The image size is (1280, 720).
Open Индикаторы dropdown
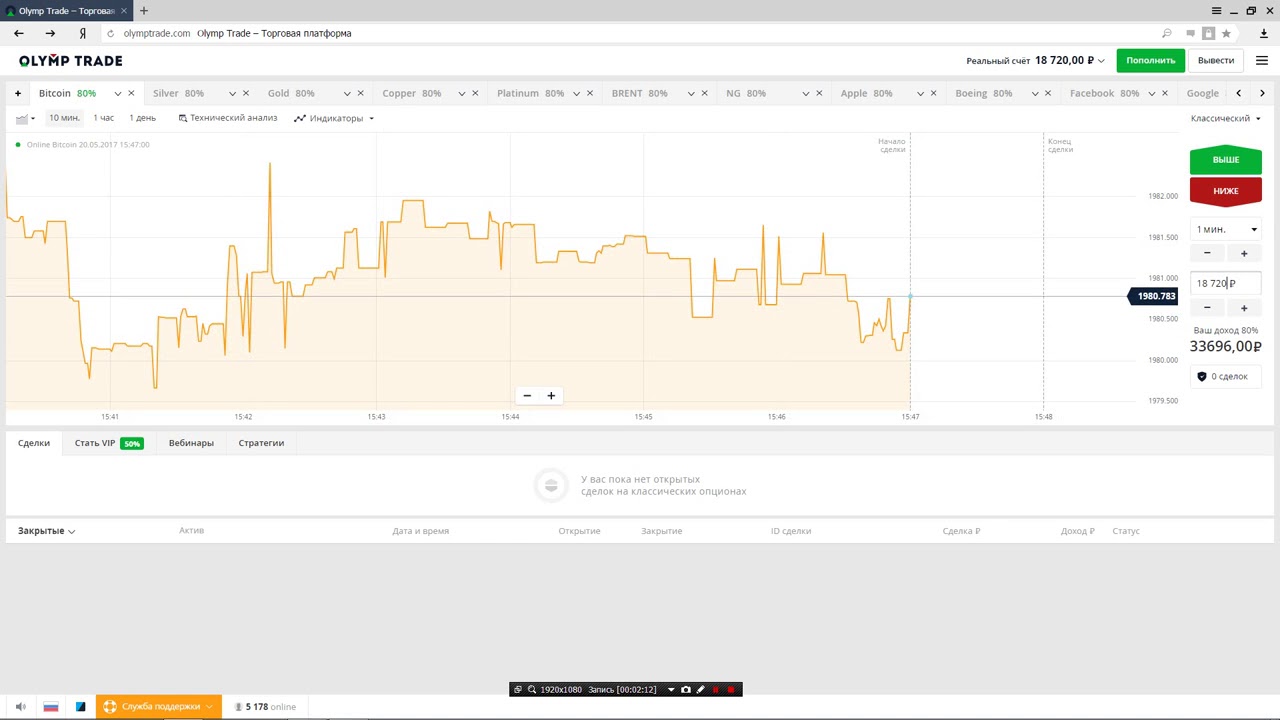click(x=334, y=118)
